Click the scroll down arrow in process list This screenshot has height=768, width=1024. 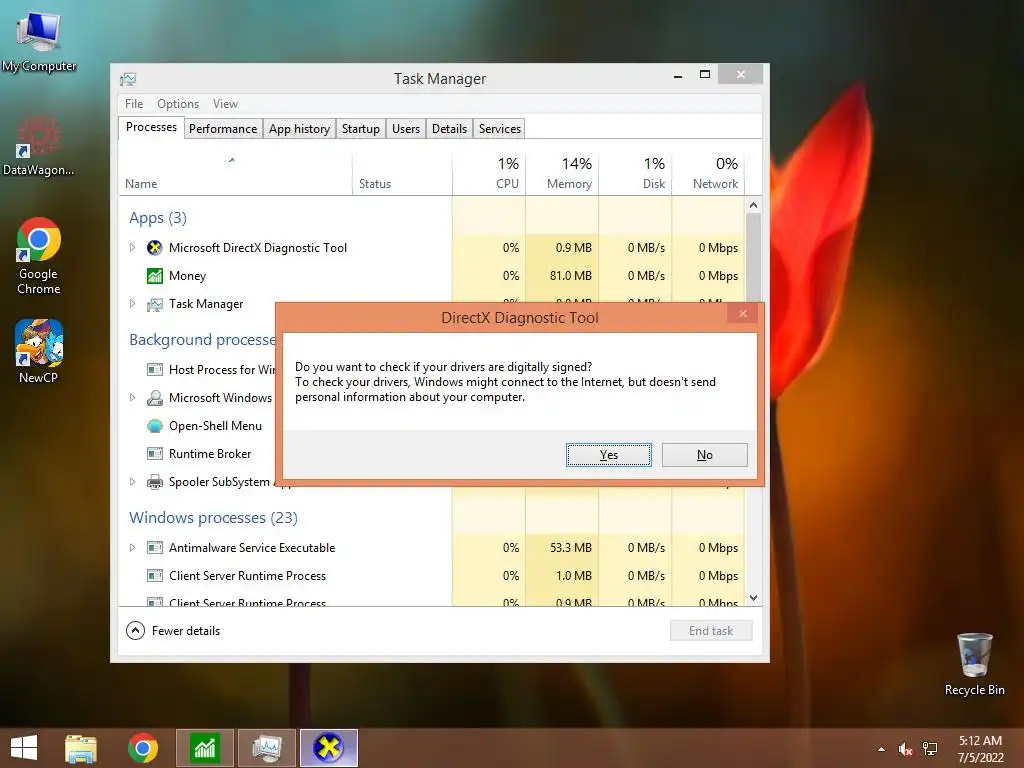coord(753,598)
